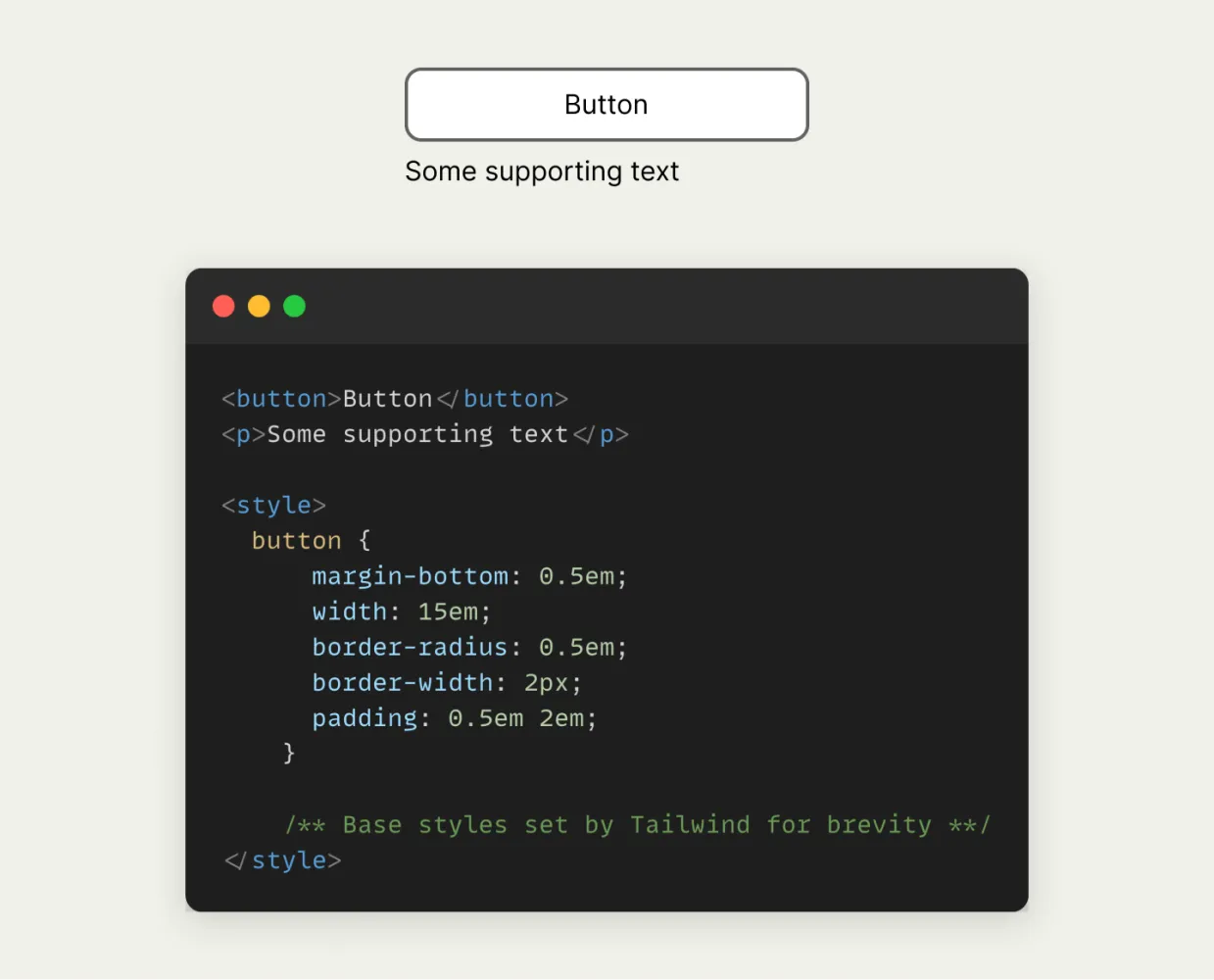
Task: Click the Tailwind base styles comment
Action: (638, 825)
